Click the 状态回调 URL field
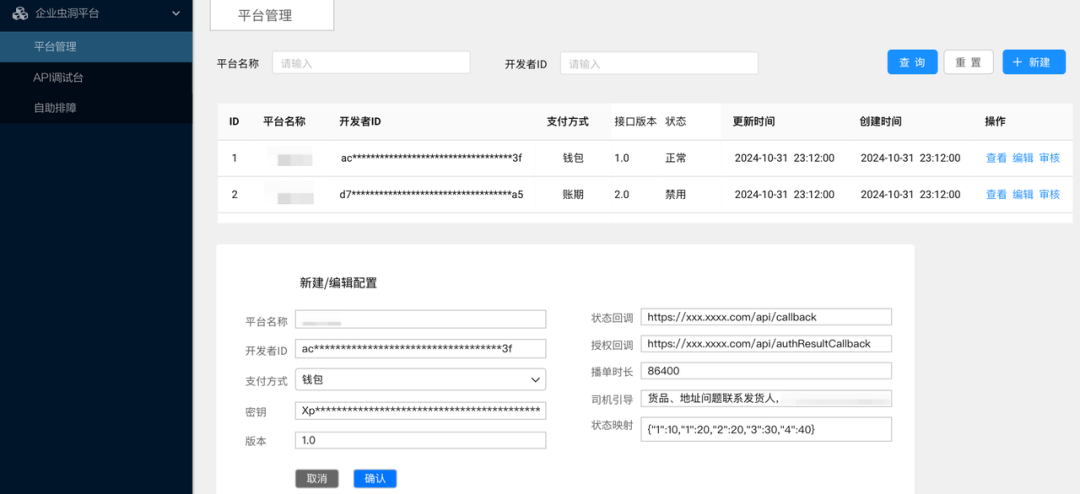Screen dimensions: 1080x494 [x=766, y=317]
